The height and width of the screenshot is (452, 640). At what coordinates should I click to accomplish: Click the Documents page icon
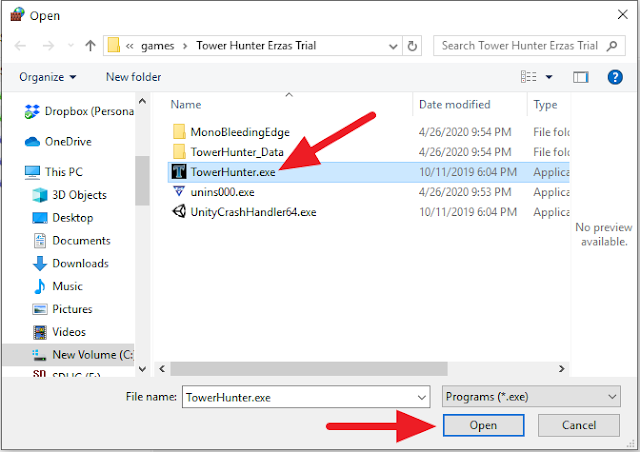pyautogui.click(x=40, y=241)
